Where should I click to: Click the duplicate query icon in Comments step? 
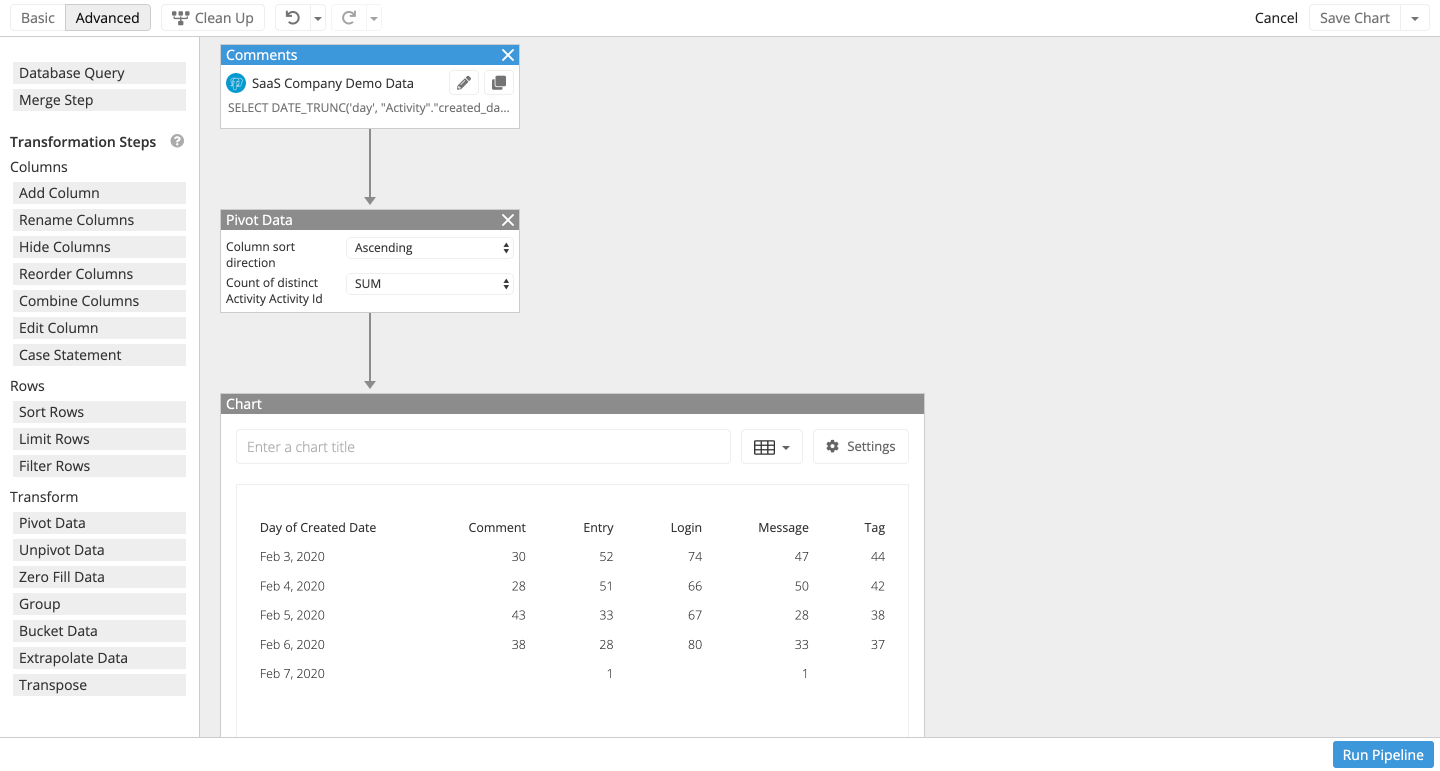[x=499, y=83]
